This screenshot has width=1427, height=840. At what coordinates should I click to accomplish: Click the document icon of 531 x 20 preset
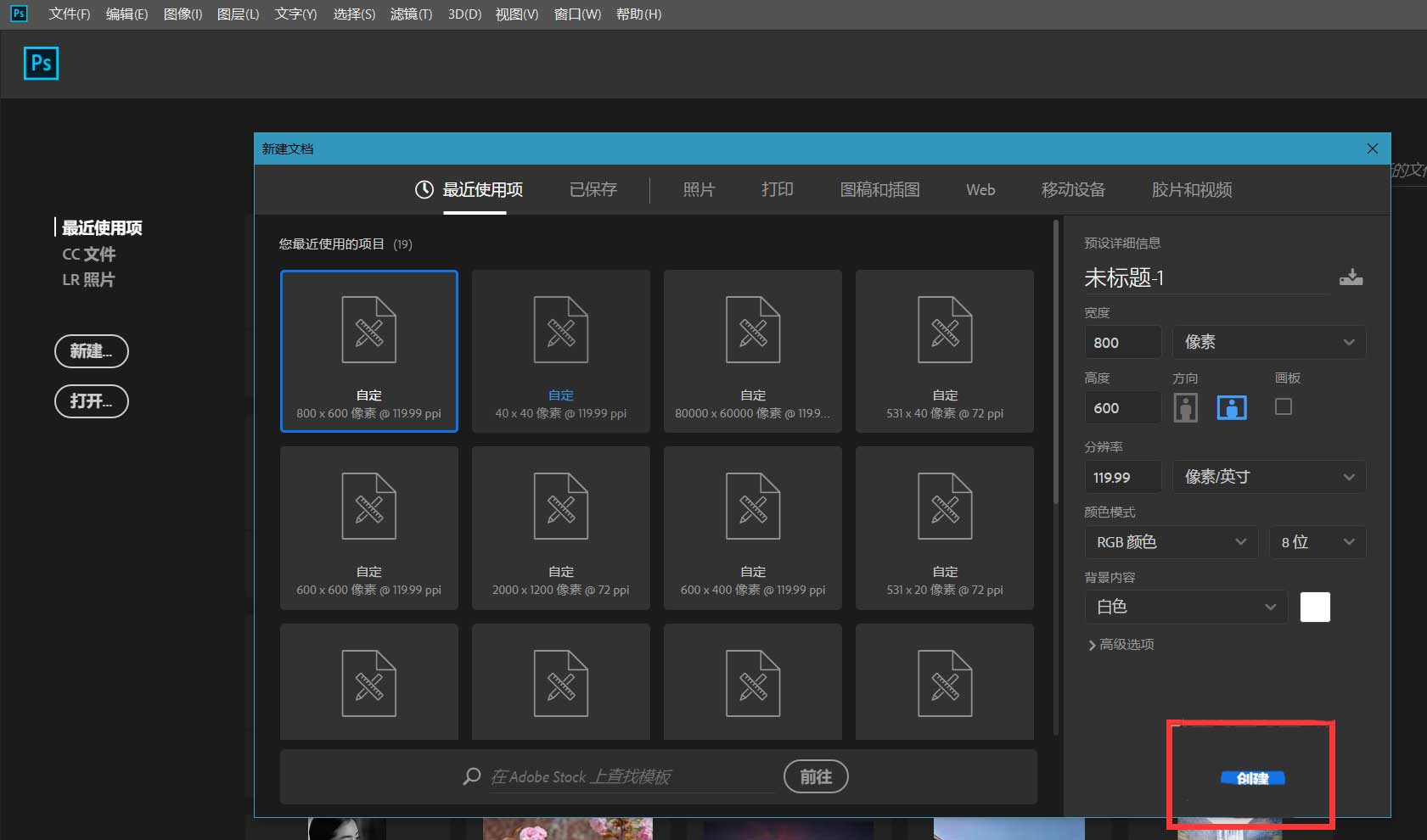click(944, 507)
